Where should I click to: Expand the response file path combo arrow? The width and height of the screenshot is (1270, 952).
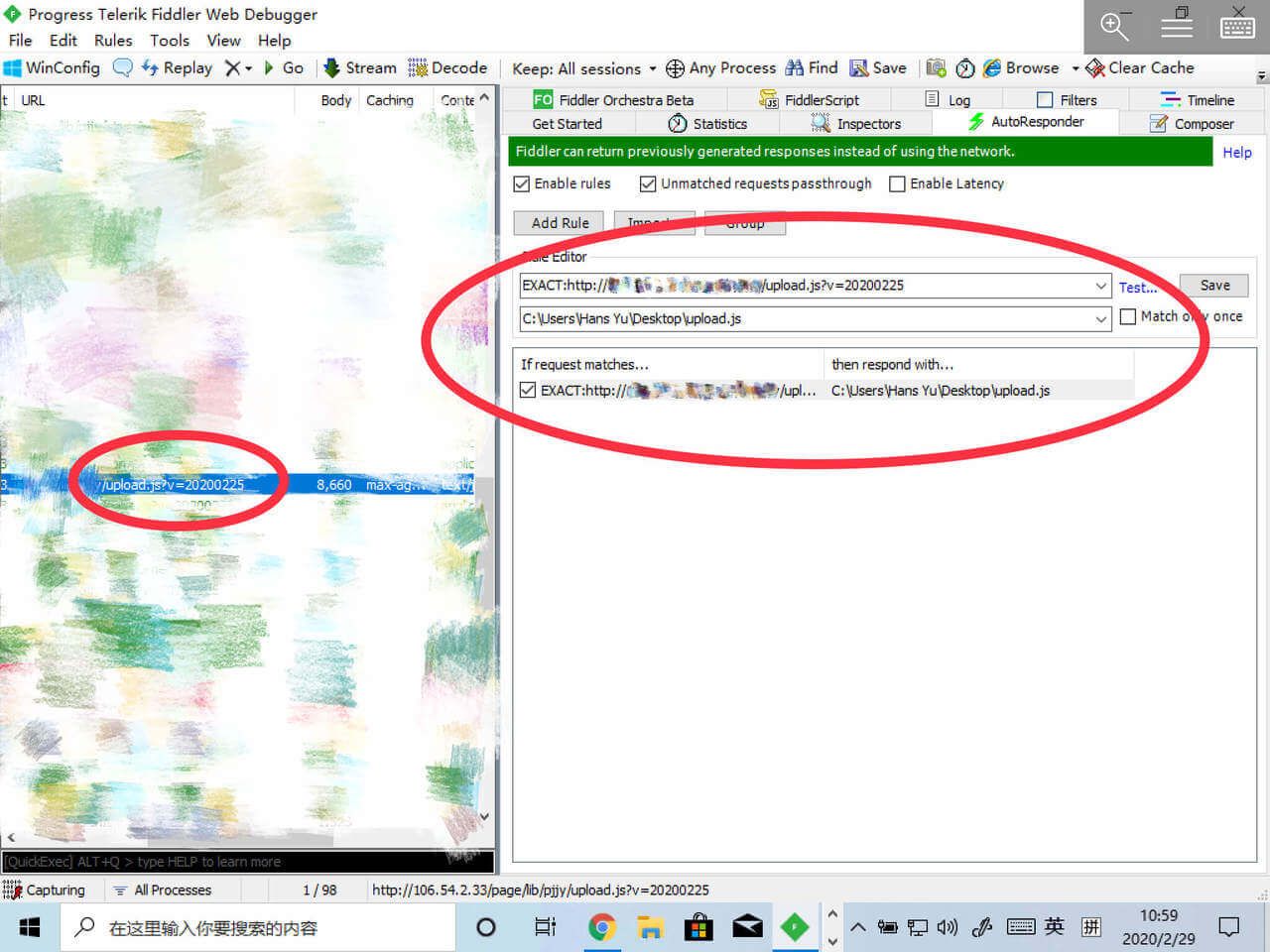(x=1100, y=319)
